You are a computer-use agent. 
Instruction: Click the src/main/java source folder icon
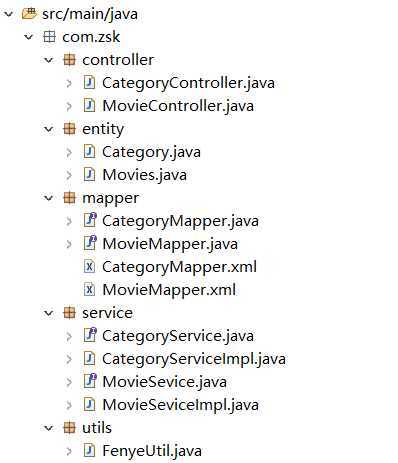tap(29, 14)
